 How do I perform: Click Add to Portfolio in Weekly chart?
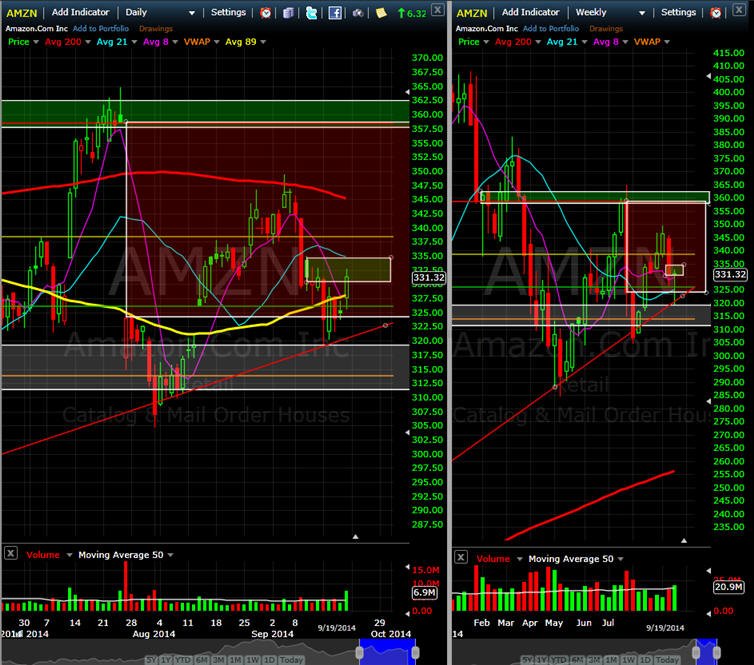point(551,29)
